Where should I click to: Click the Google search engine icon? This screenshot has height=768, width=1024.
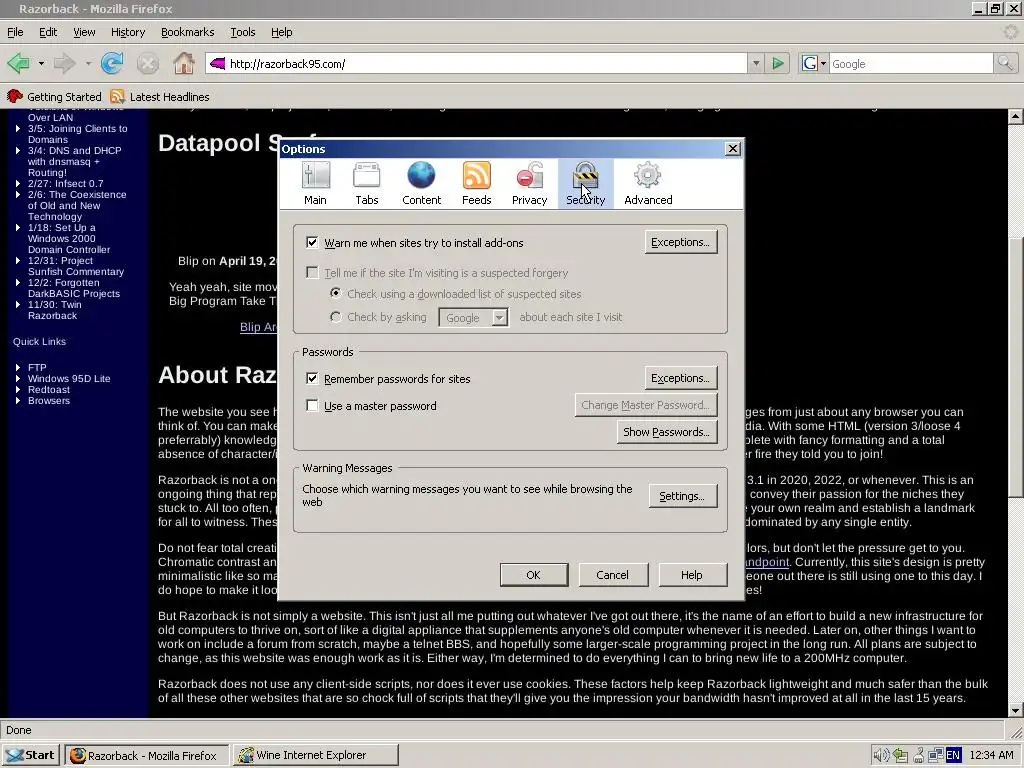810,63
